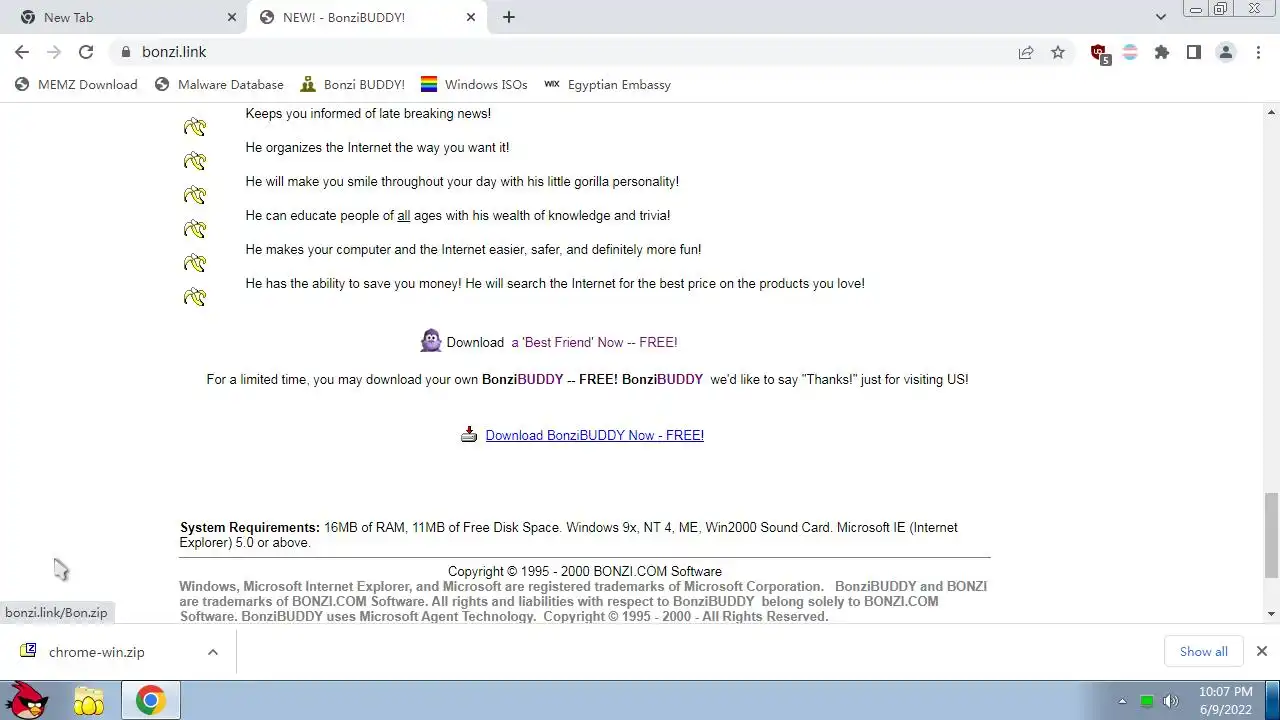Bookmark this page with the star icon

coord(1058,52)
